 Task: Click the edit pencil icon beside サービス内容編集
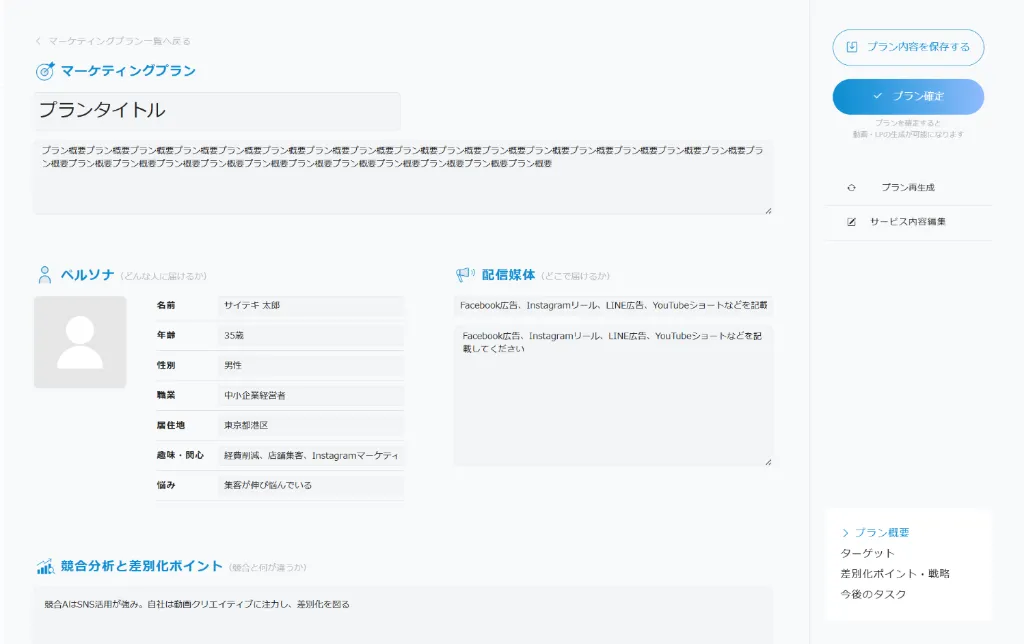tap(852, 221)
